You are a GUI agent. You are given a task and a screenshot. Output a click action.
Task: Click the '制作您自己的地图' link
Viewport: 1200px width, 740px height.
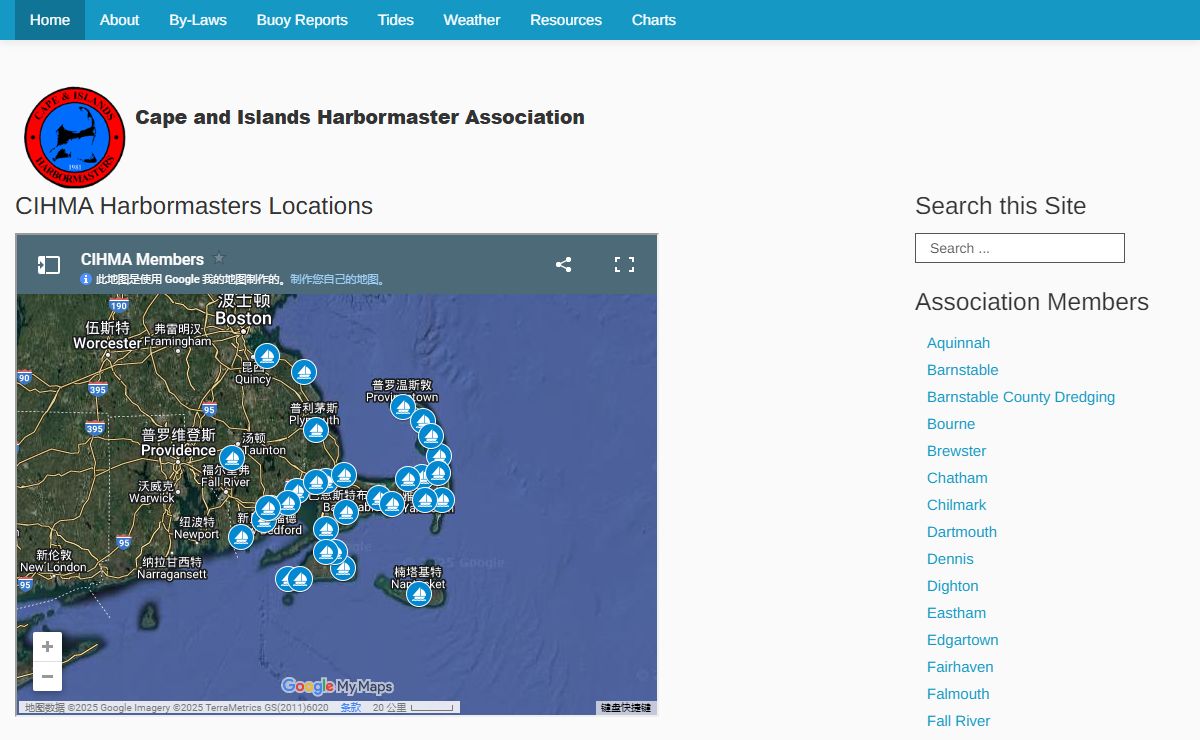[335, 280]
